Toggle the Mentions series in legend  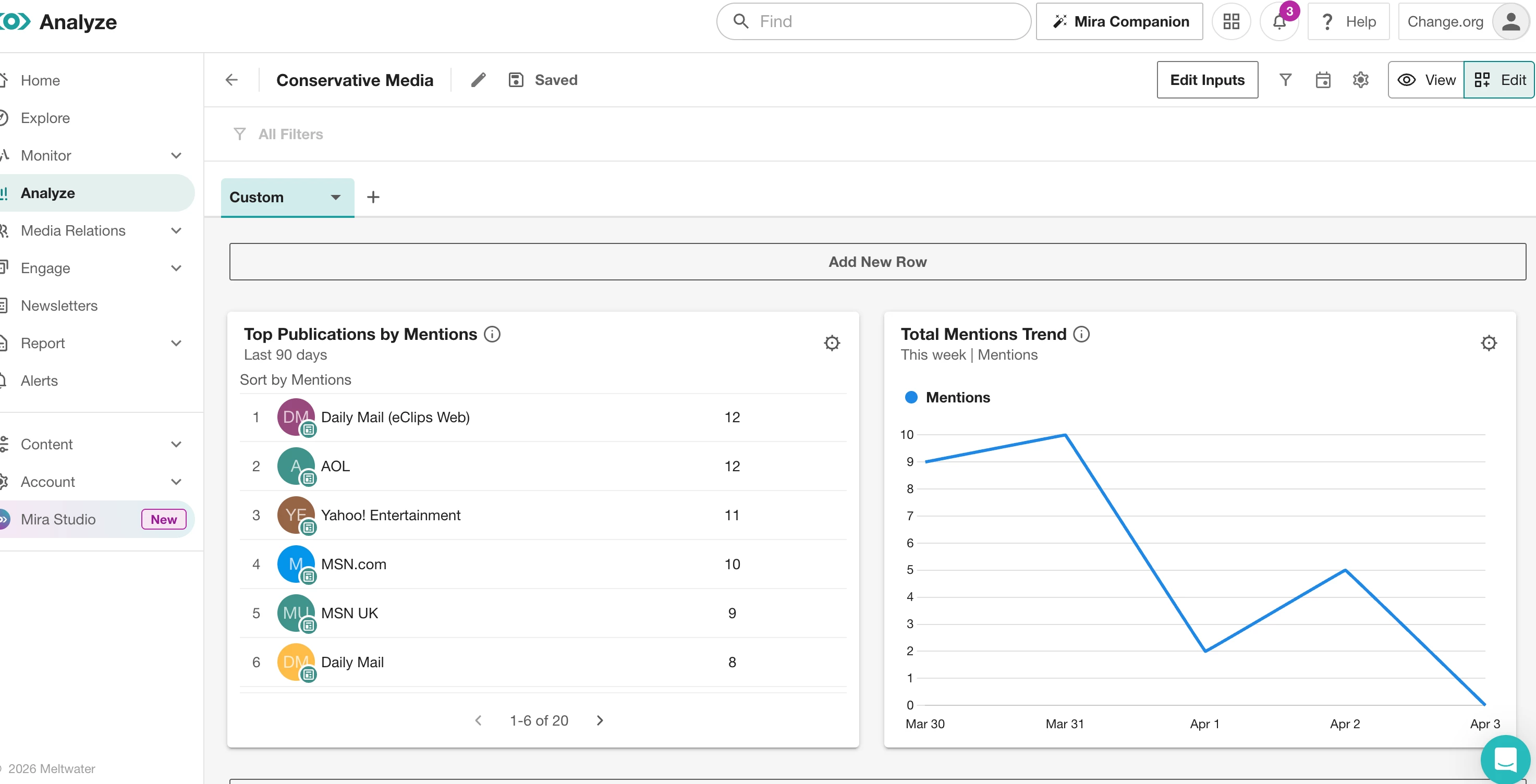(947, 398)
